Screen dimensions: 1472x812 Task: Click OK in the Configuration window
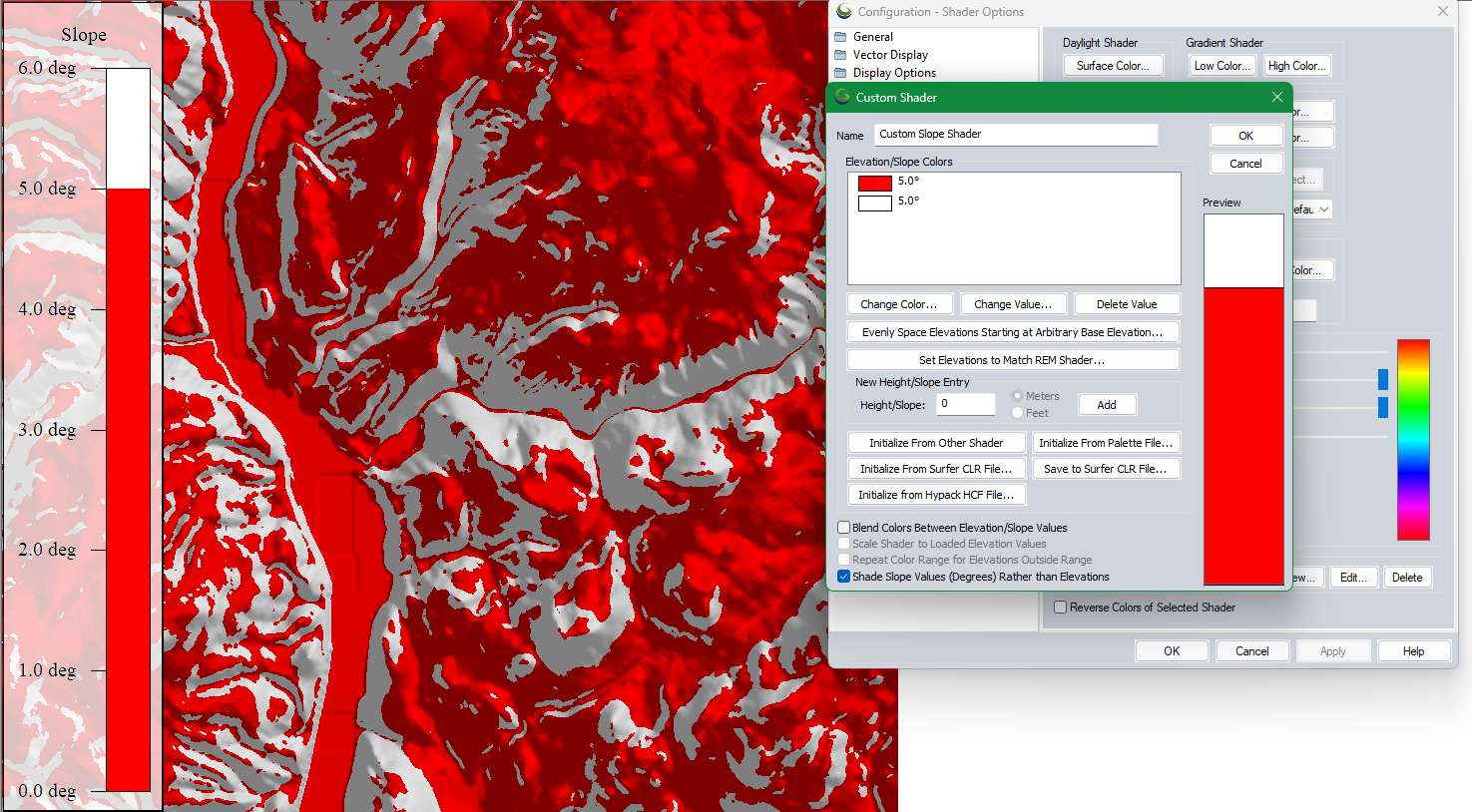1173,651
